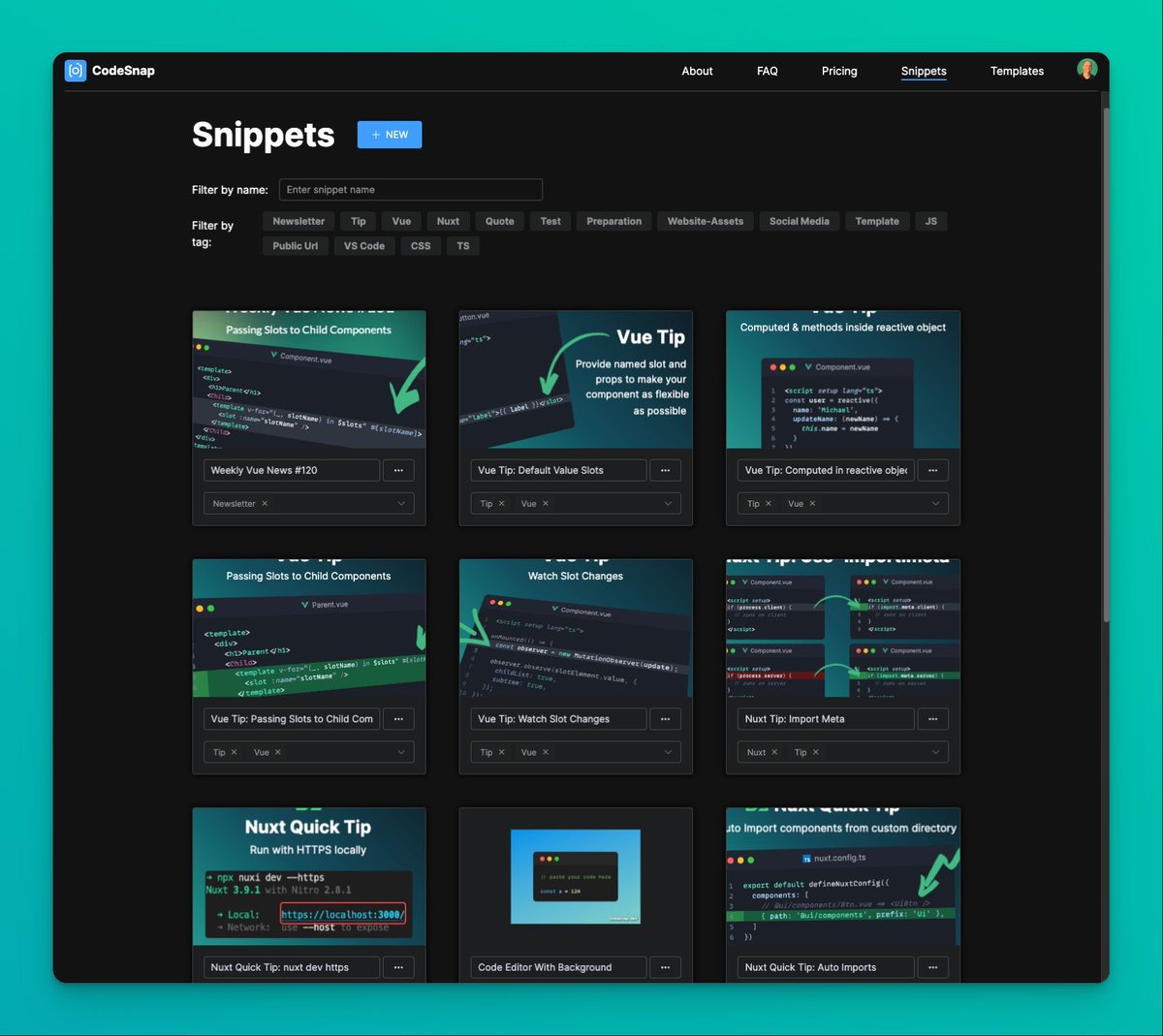This screenshot has height=1036, width=1163.
Task: Open more options for Computed in reactive object
Action: 932,470
